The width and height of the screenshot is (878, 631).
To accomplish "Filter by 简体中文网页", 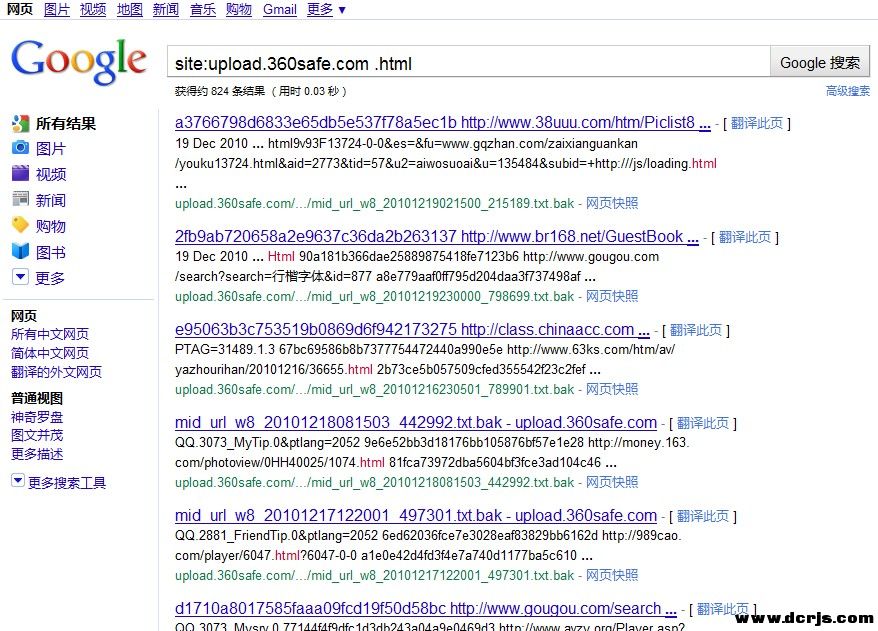I will (49, 353).
